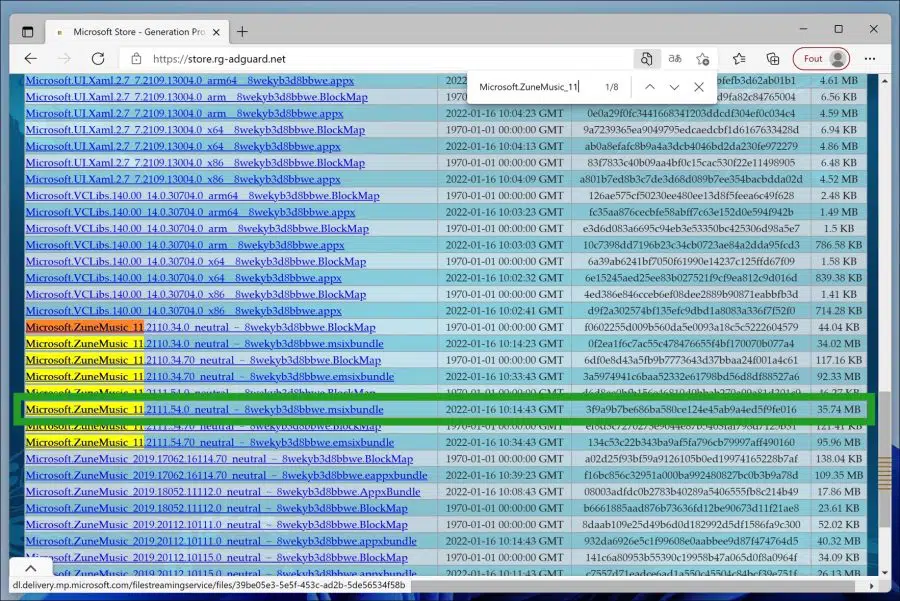Select the date 2022-01-16 10:34:43 GMT
The image size is (900, 601).
click(505, 443)
